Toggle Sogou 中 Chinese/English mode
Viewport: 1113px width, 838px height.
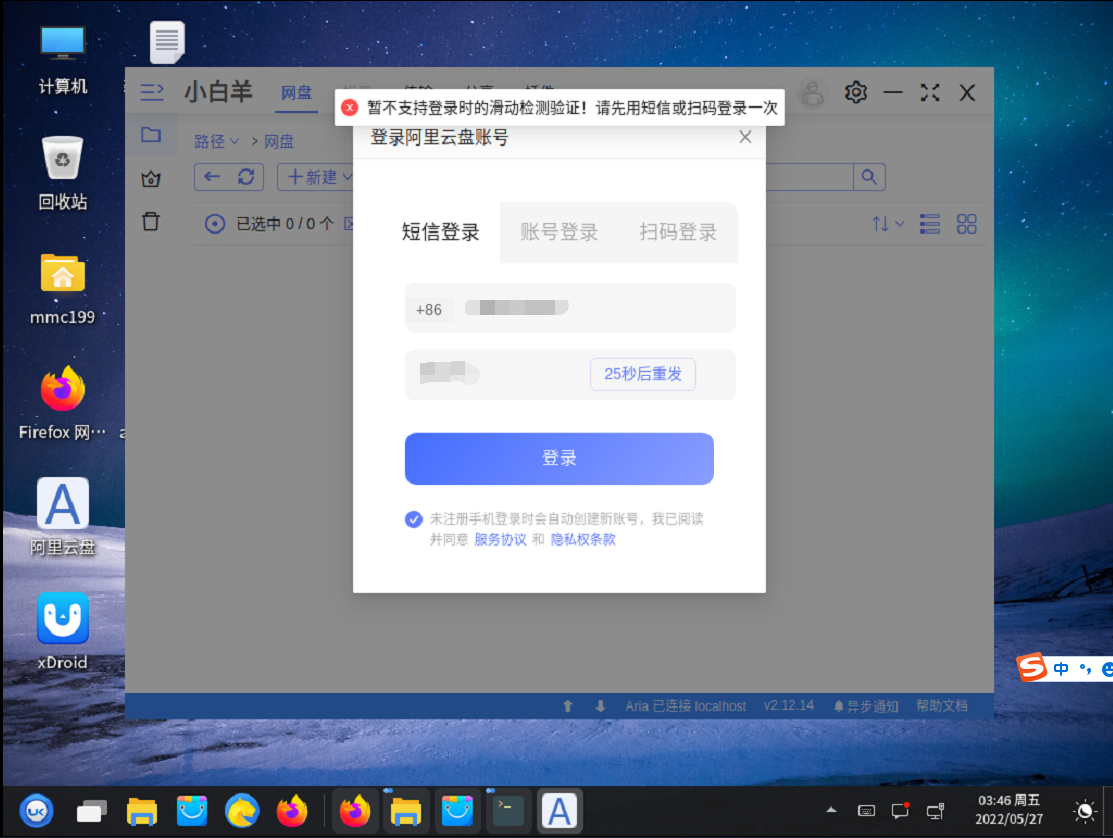coord(1061,668)
